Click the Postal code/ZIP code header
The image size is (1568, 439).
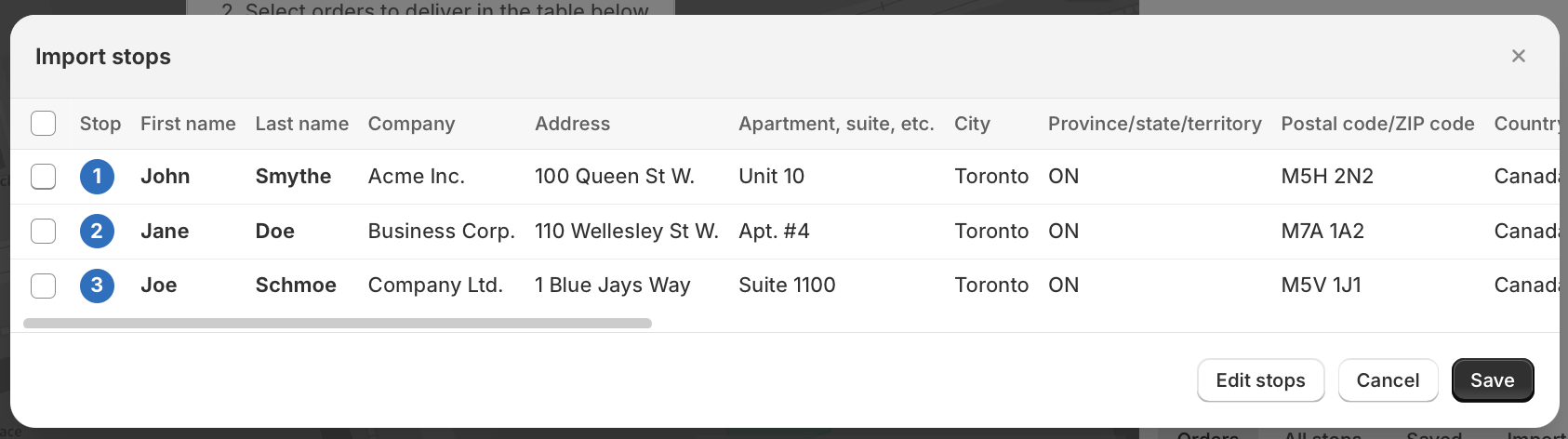point(1377,124)
